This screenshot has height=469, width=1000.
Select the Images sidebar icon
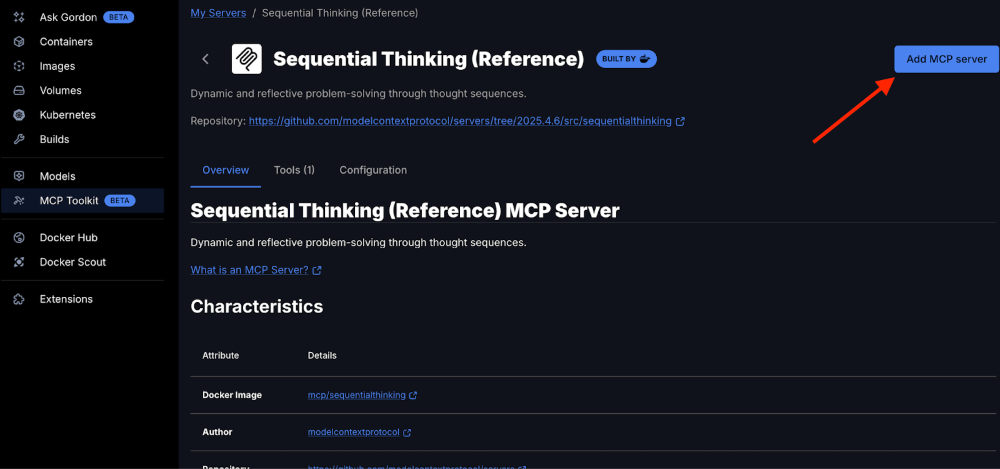[x=18, y=66]
